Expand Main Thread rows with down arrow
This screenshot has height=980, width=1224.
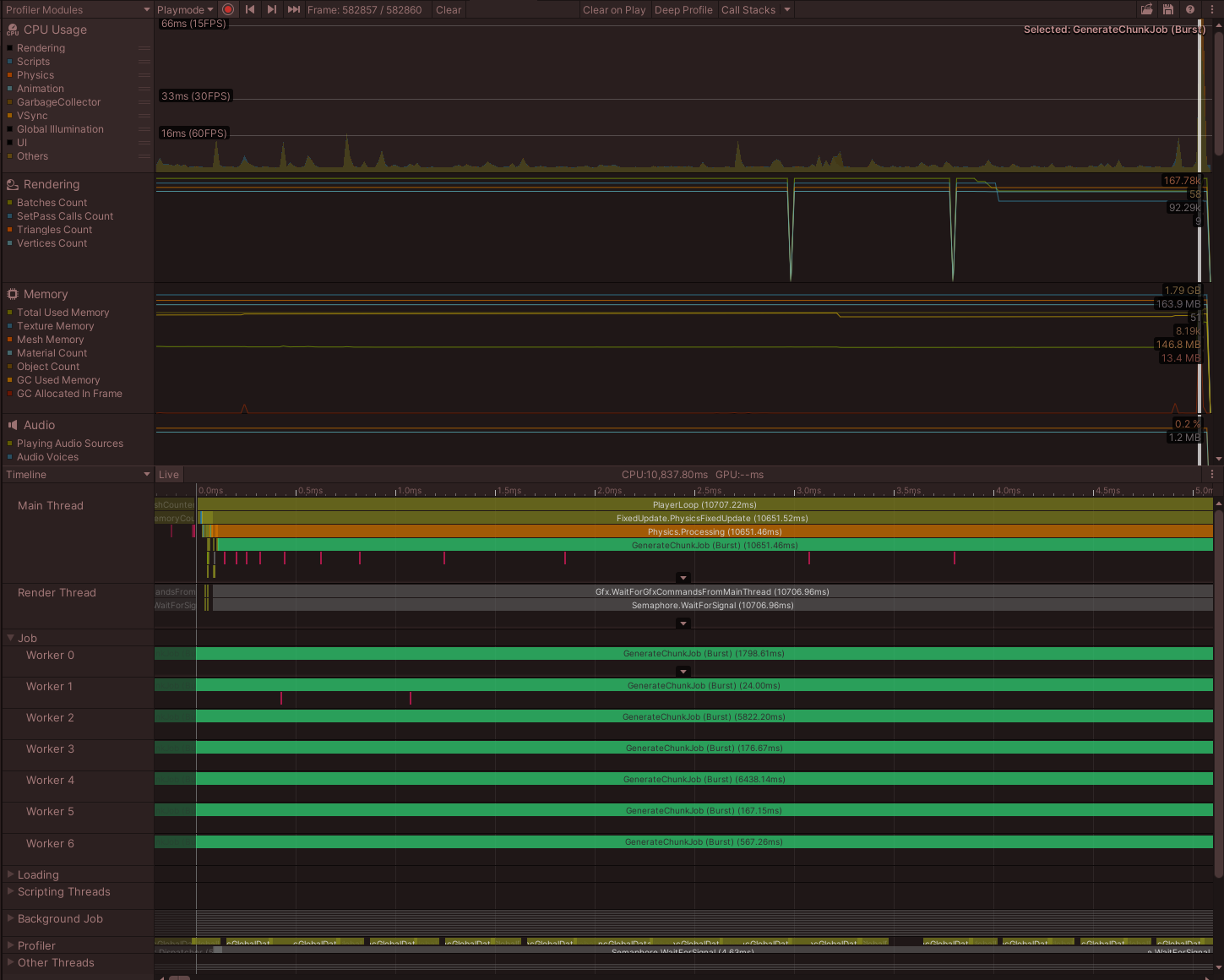point(683,578)
